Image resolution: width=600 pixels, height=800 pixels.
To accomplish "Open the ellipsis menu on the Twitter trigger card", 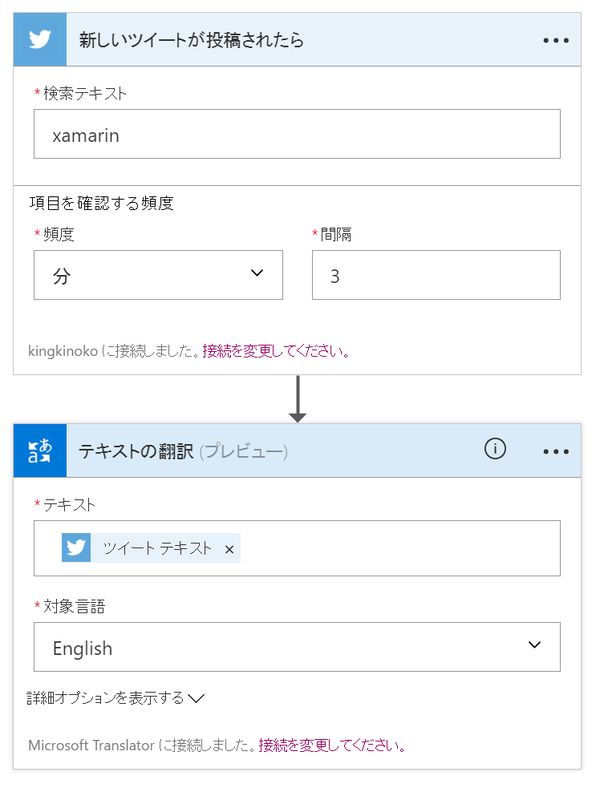I will 556,40.
